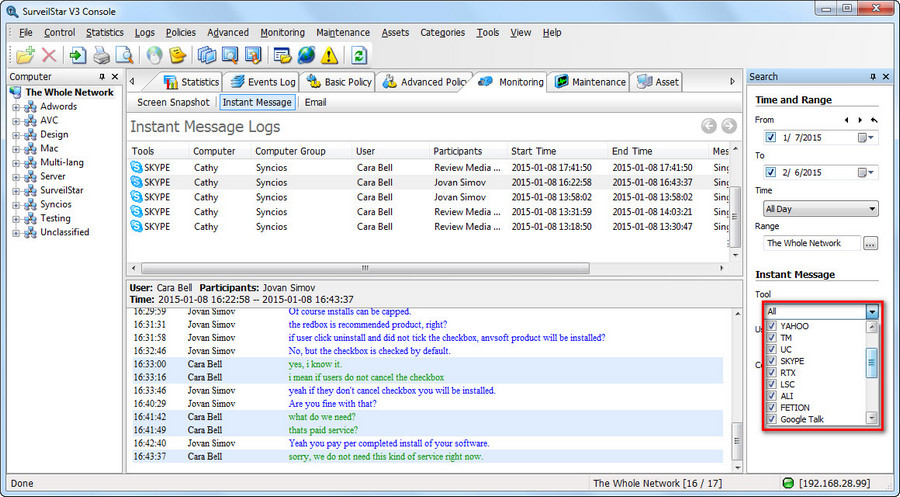Go to next log page arrow
This screenshot has width=900, height=497.
coord(729,126)
